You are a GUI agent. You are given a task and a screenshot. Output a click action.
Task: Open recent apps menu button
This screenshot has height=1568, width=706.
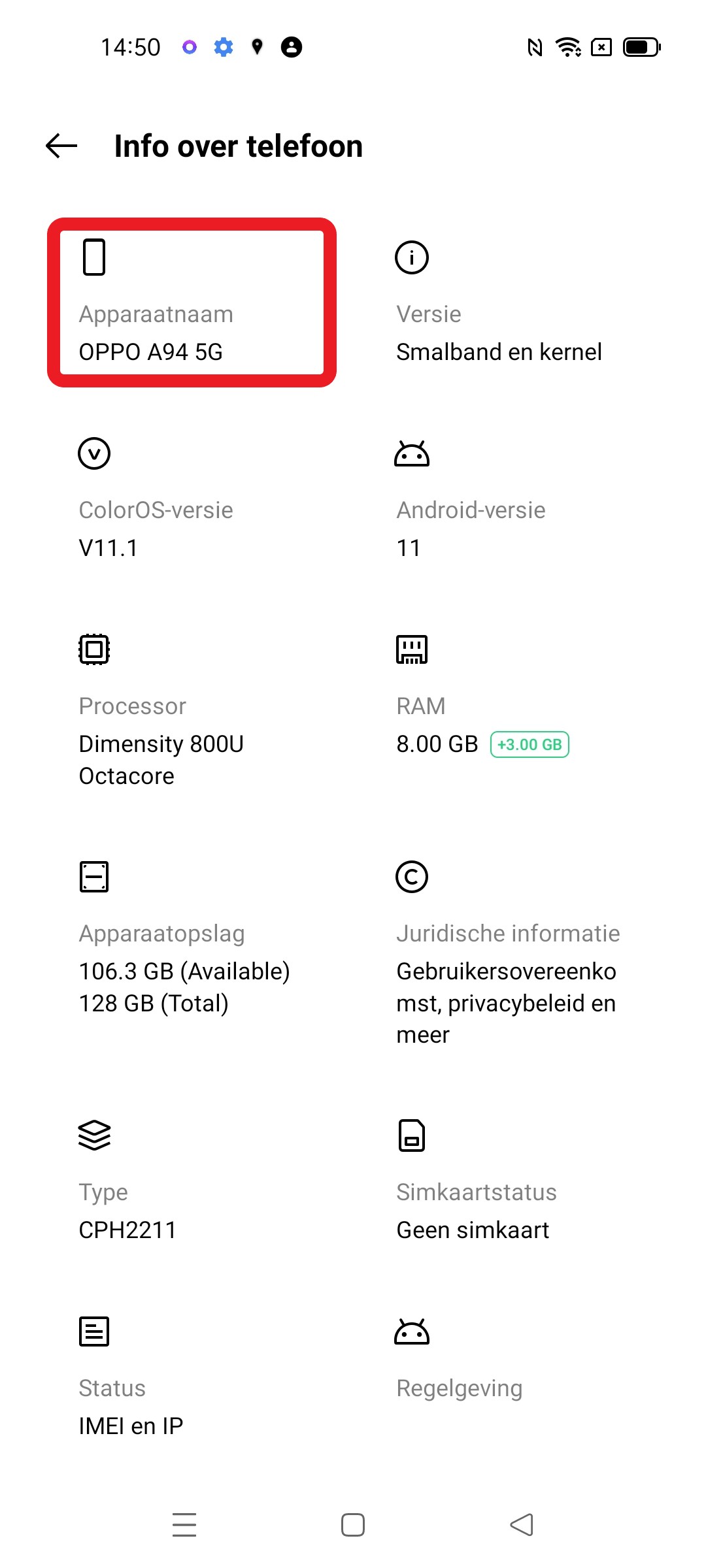(x=184, y=1525)
